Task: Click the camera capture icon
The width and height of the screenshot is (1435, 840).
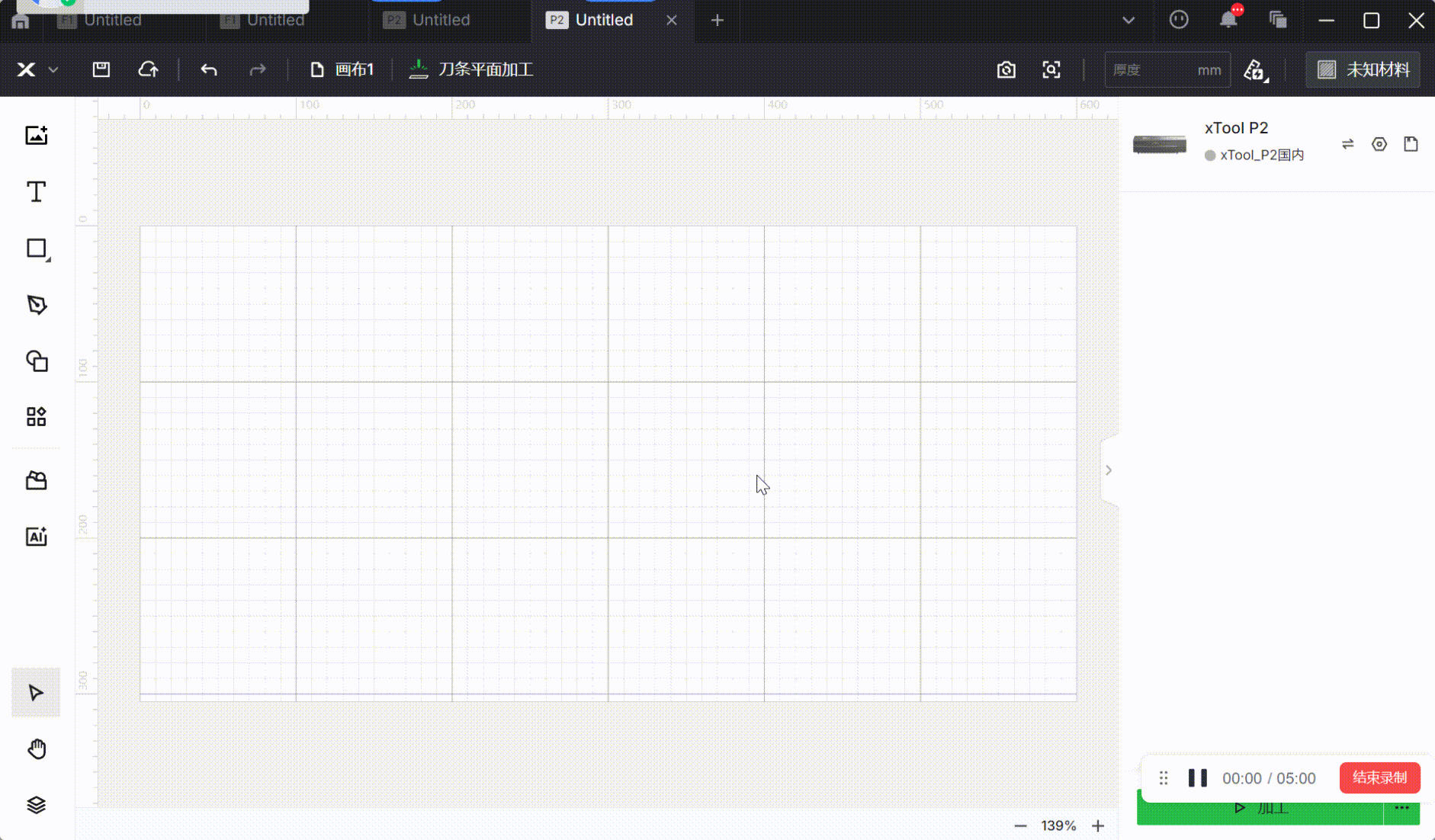Action: (1006, 70)
